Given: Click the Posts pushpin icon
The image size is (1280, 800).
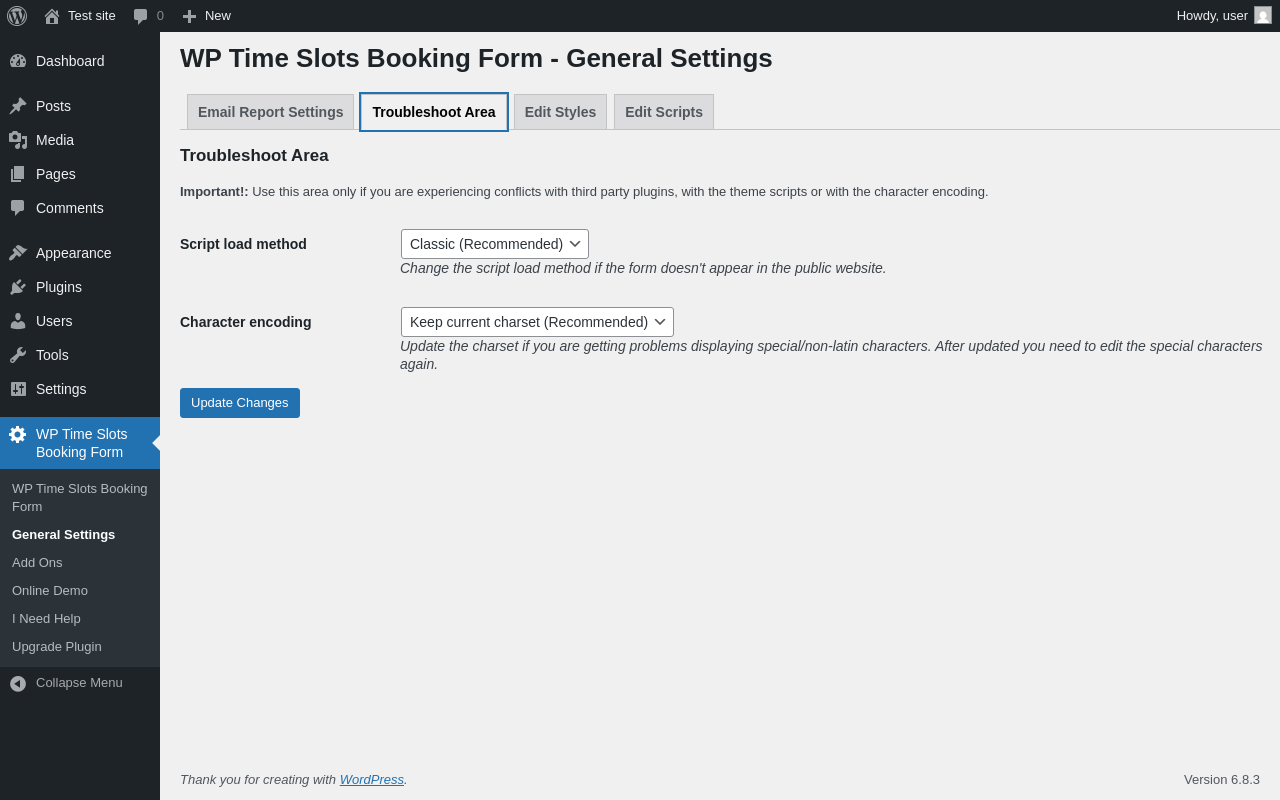Looking at the screenshot, I should tap(18, 106).
